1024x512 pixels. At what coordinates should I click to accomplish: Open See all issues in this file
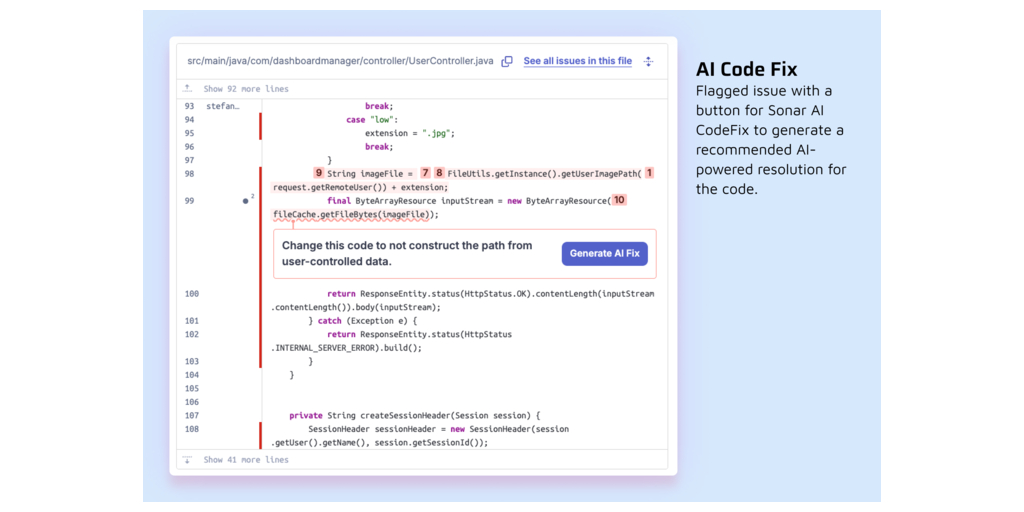pyautogui.click(x=577, y=61)
